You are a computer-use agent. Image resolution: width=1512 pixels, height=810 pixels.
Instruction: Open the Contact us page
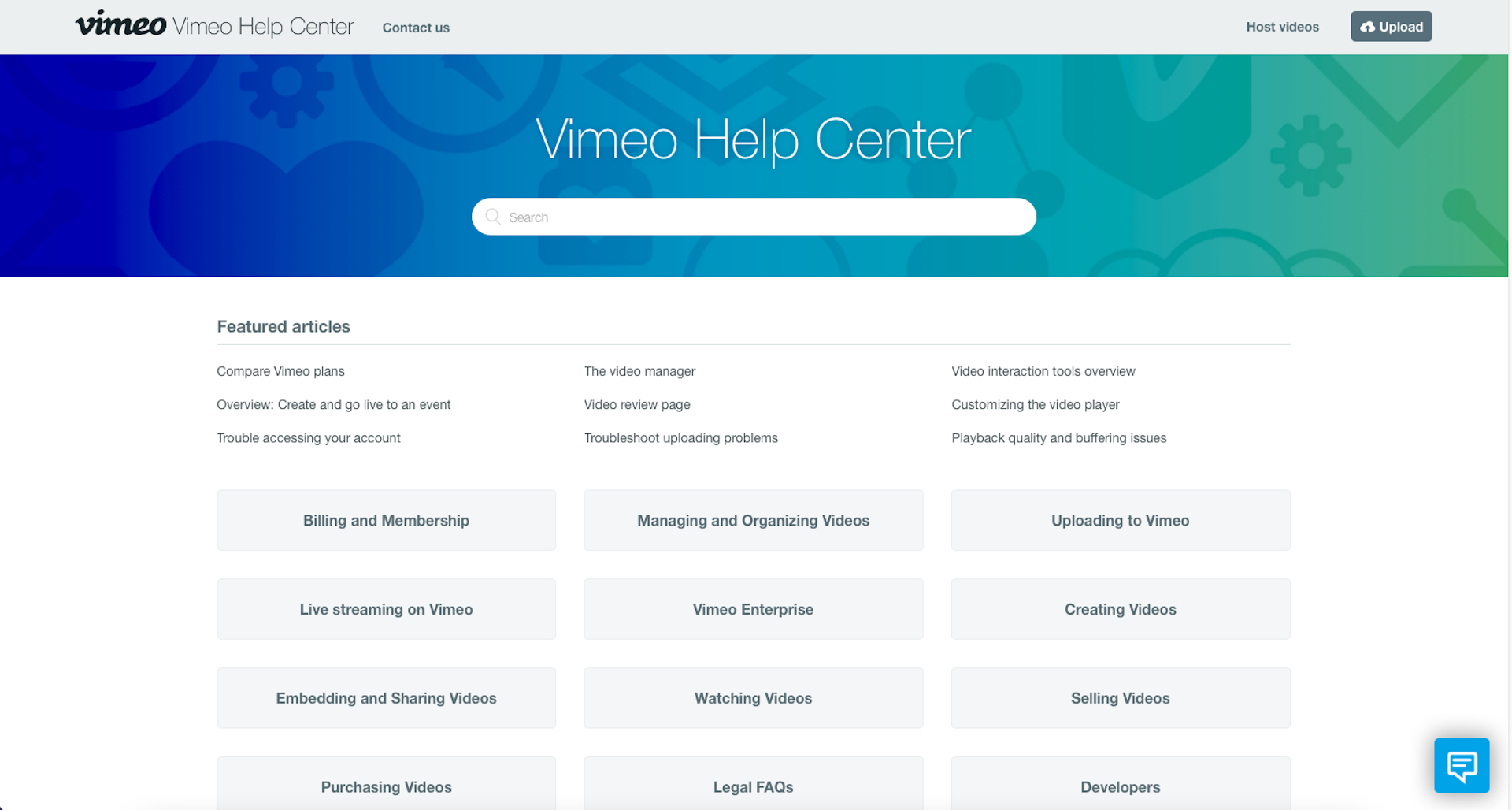(416, 28)
